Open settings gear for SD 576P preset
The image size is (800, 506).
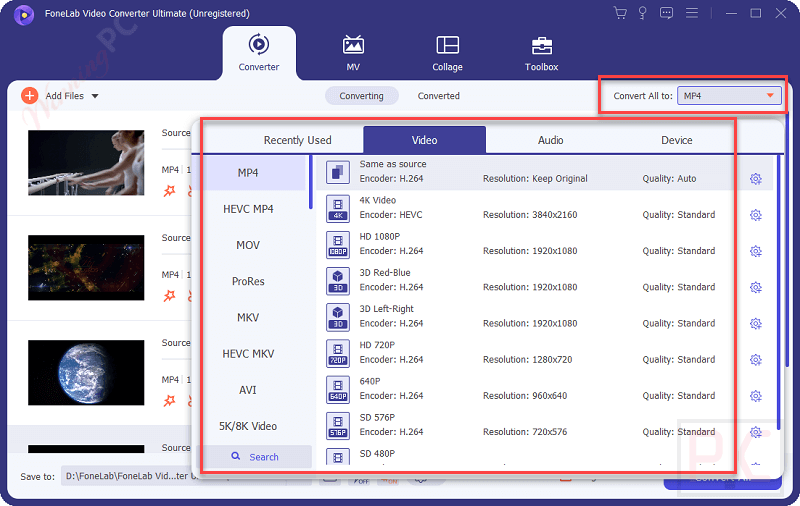click(756, 432)
